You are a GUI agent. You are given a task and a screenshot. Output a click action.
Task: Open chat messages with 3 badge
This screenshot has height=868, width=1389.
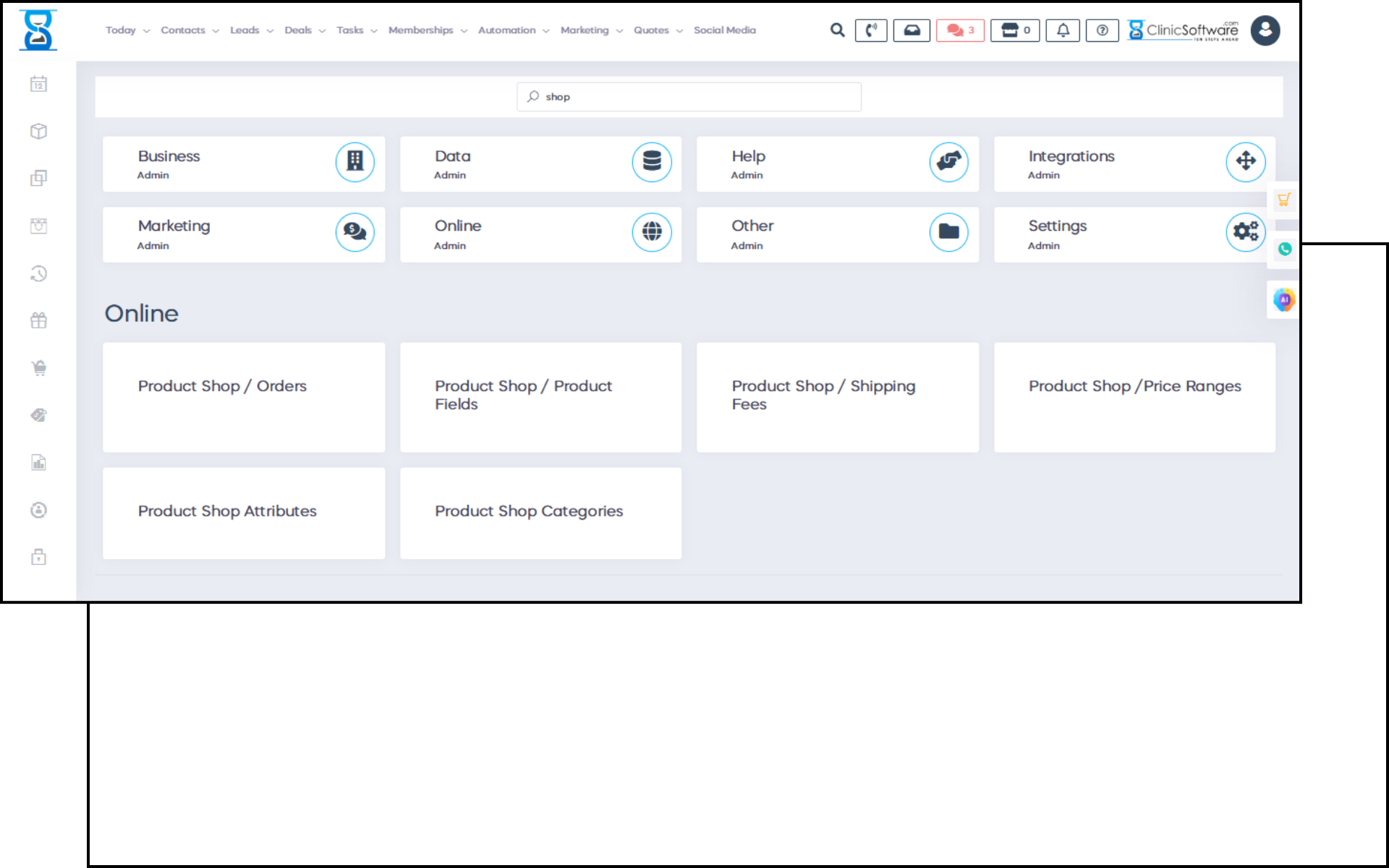pos(960,30)
